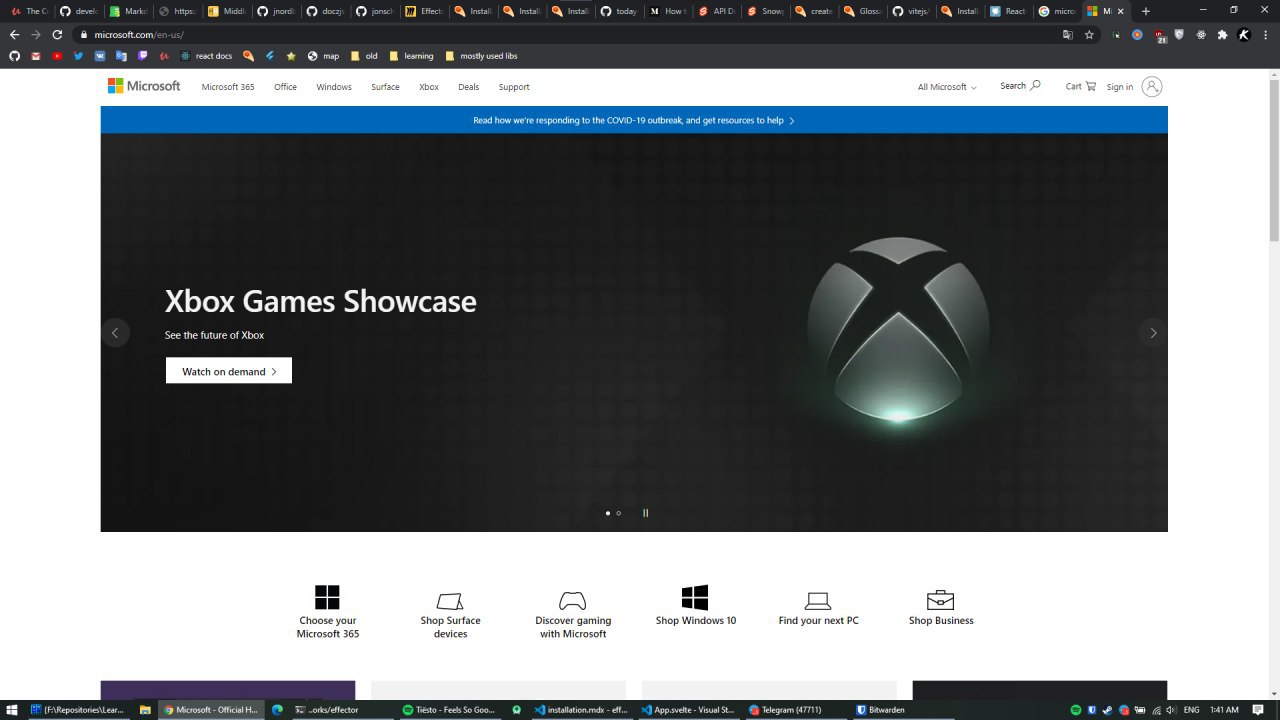
Task: Open the Chrome three-dot menu
Action: (1266, 34)
